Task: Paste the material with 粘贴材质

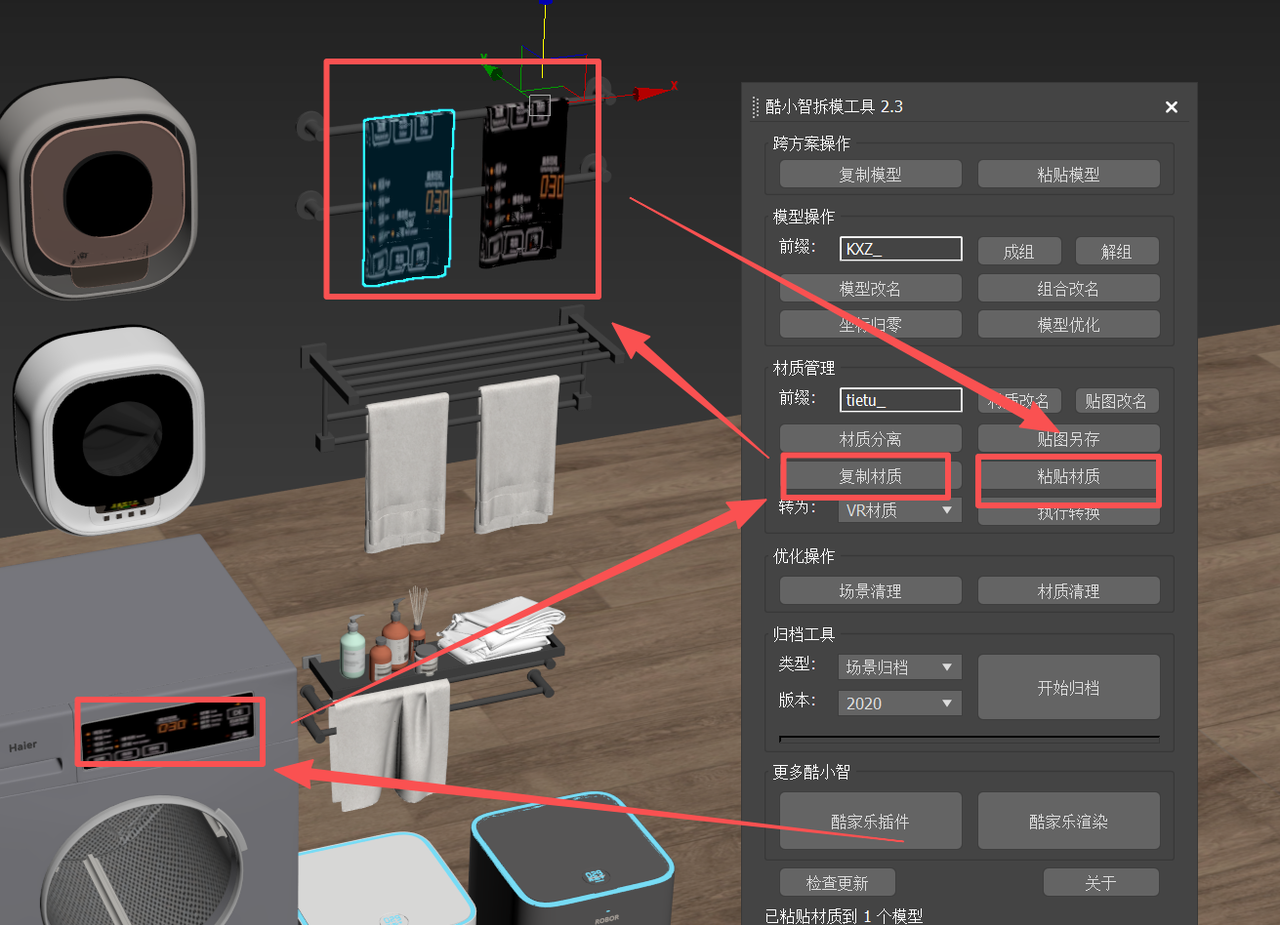Action: click(x=1068, y=476)
